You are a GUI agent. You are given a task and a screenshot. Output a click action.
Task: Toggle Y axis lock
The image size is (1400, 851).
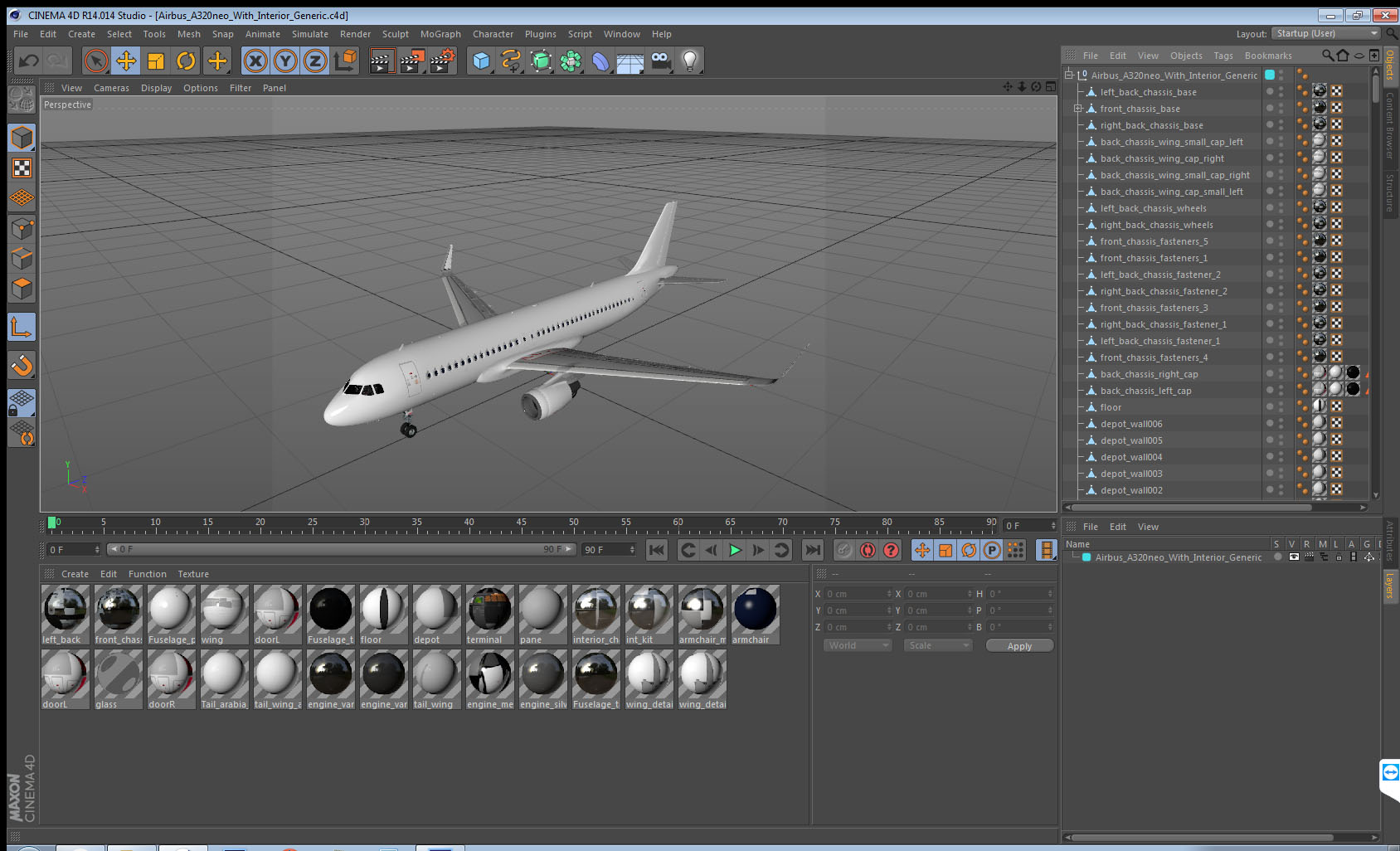(285, 61)
